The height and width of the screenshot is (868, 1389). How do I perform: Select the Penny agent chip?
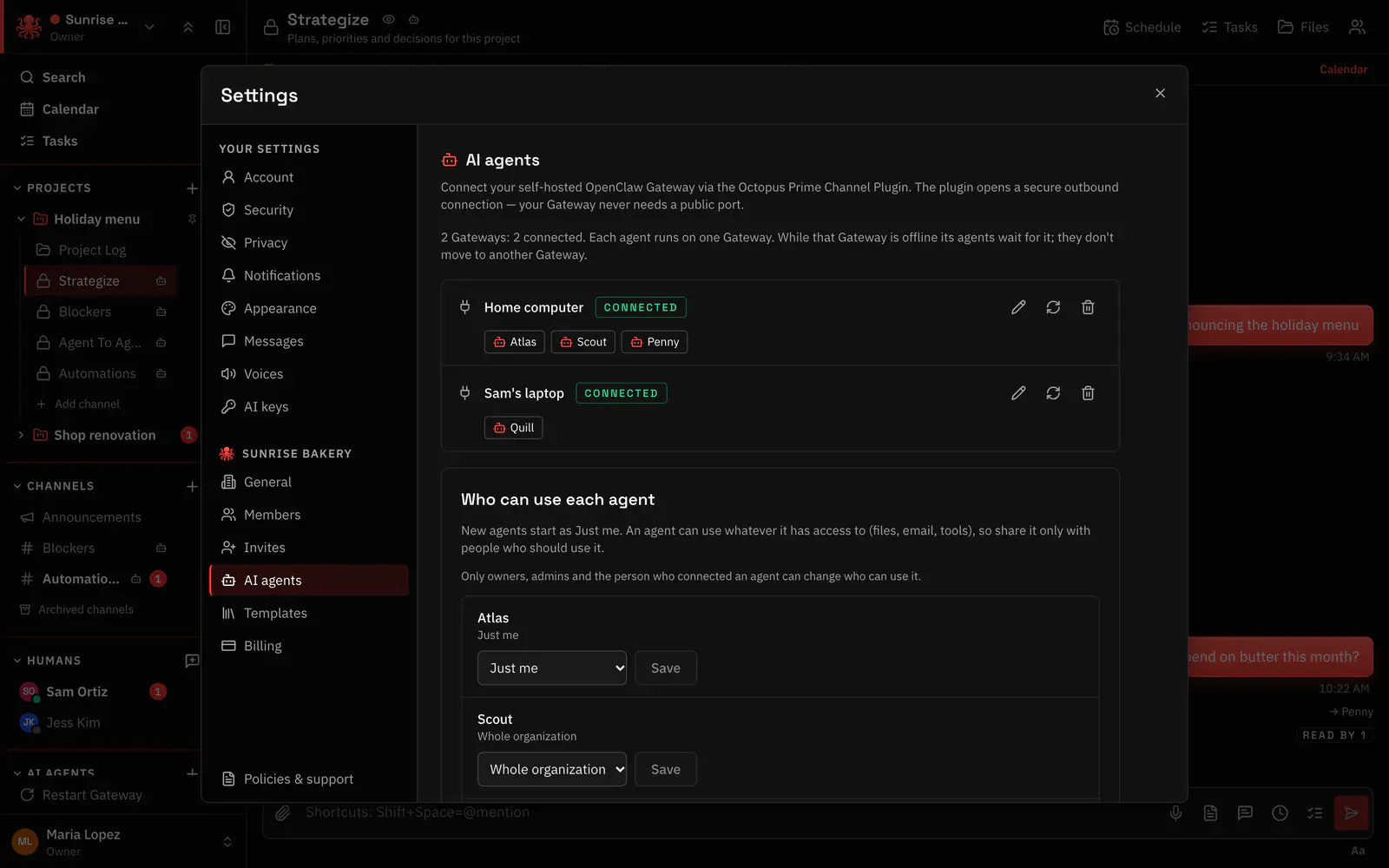click(655, 342)
